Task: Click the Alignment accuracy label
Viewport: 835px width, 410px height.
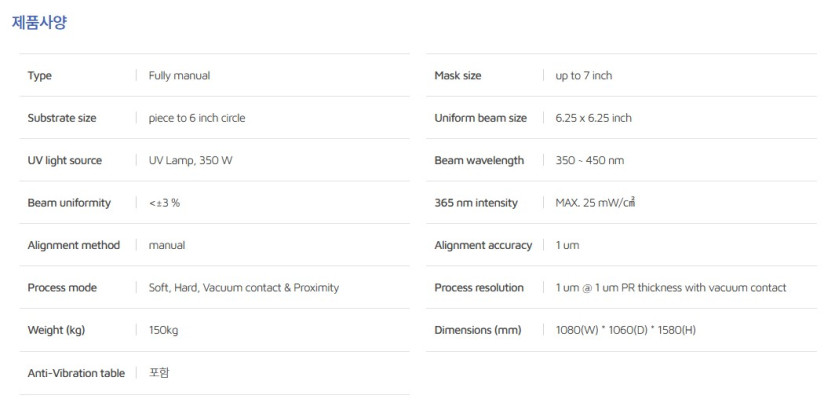Action: (x=483, y=245)
